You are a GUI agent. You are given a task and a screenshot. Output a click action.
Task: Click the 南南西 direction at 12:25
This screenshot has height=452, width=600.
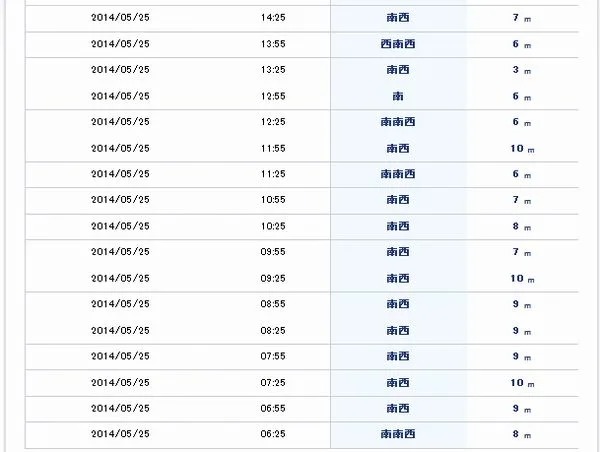398,122
